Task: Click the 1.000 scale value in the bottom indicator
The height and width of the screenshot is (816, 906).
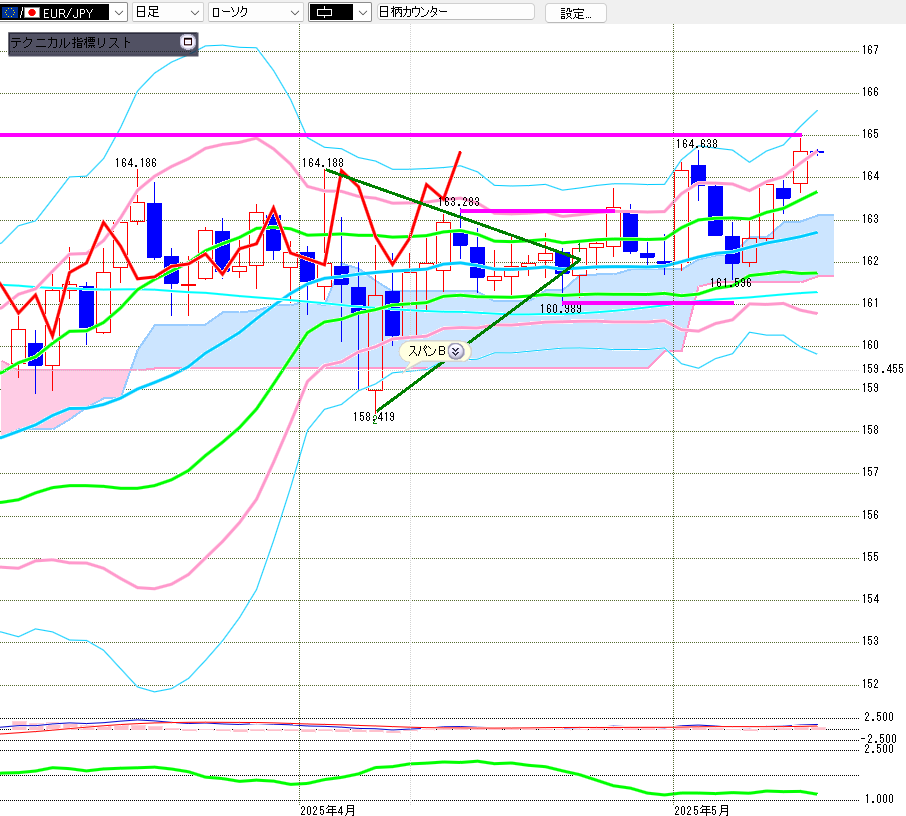Action: pos(879,799)
